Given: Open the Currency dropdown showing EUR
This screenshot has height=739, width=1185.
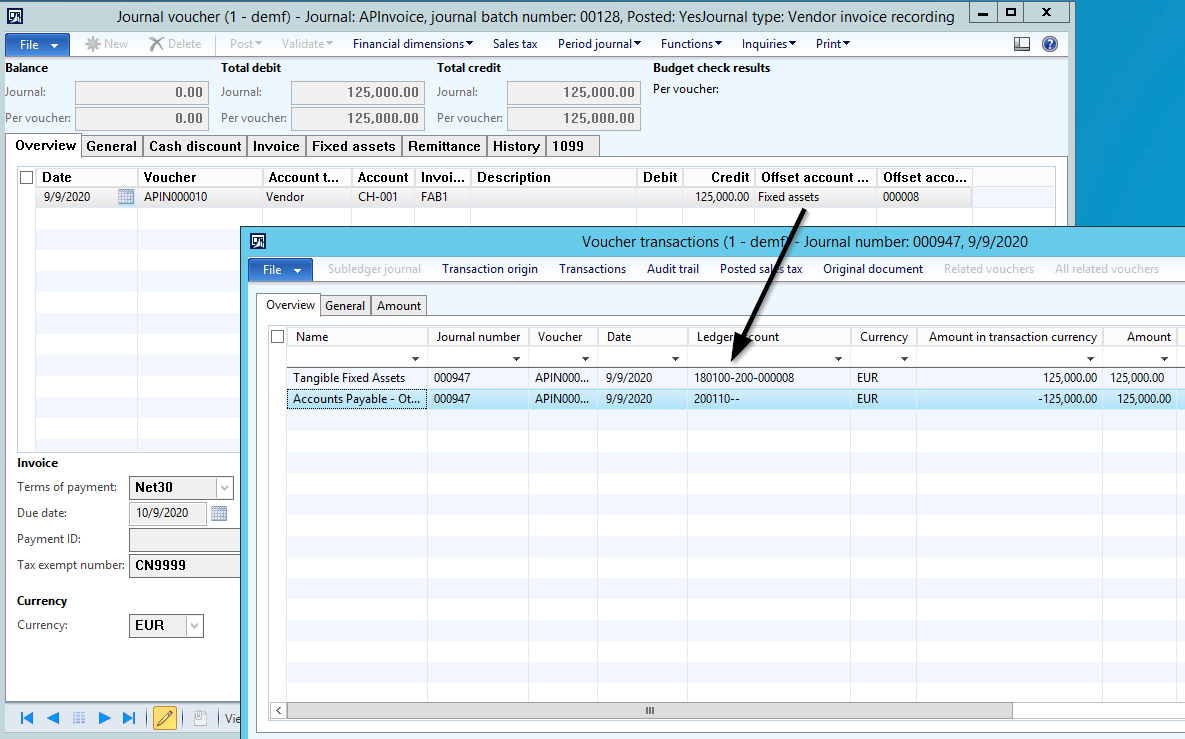Looking at the screenshot, I should [x=194, y=626].
